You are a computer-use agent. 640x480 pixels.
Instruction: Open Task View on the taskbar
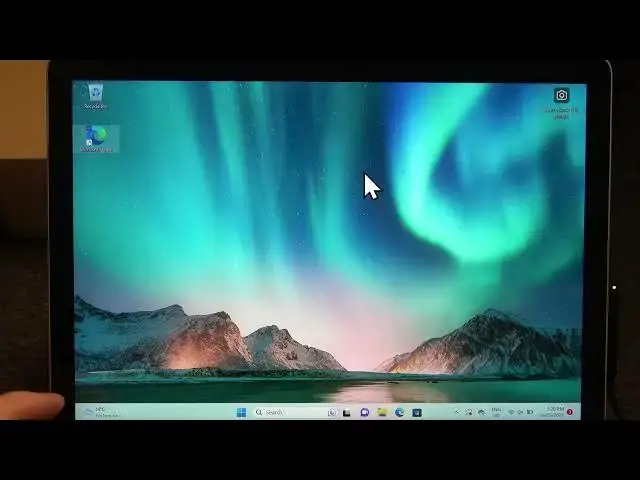pos(347,413)
